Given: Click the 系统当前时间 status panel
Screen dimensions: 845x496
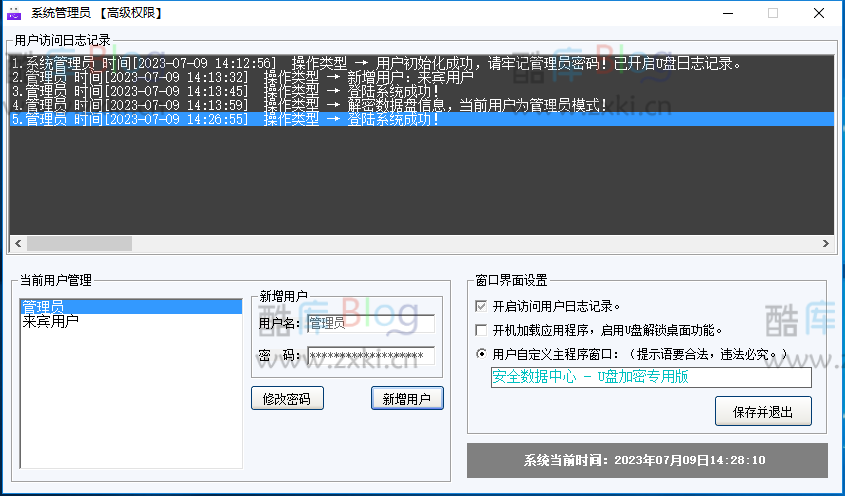Looking at the screenshot, I should pyautogui.click(x=647, y=460).
